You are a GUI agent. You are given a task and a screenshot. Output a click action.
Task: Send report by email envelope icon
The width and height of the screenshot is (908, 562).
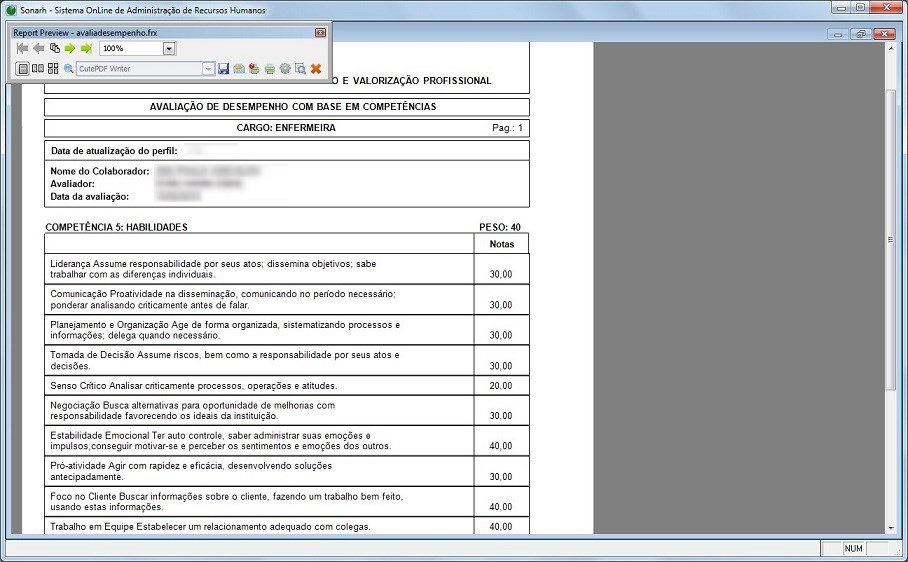[x=239, y=69]
